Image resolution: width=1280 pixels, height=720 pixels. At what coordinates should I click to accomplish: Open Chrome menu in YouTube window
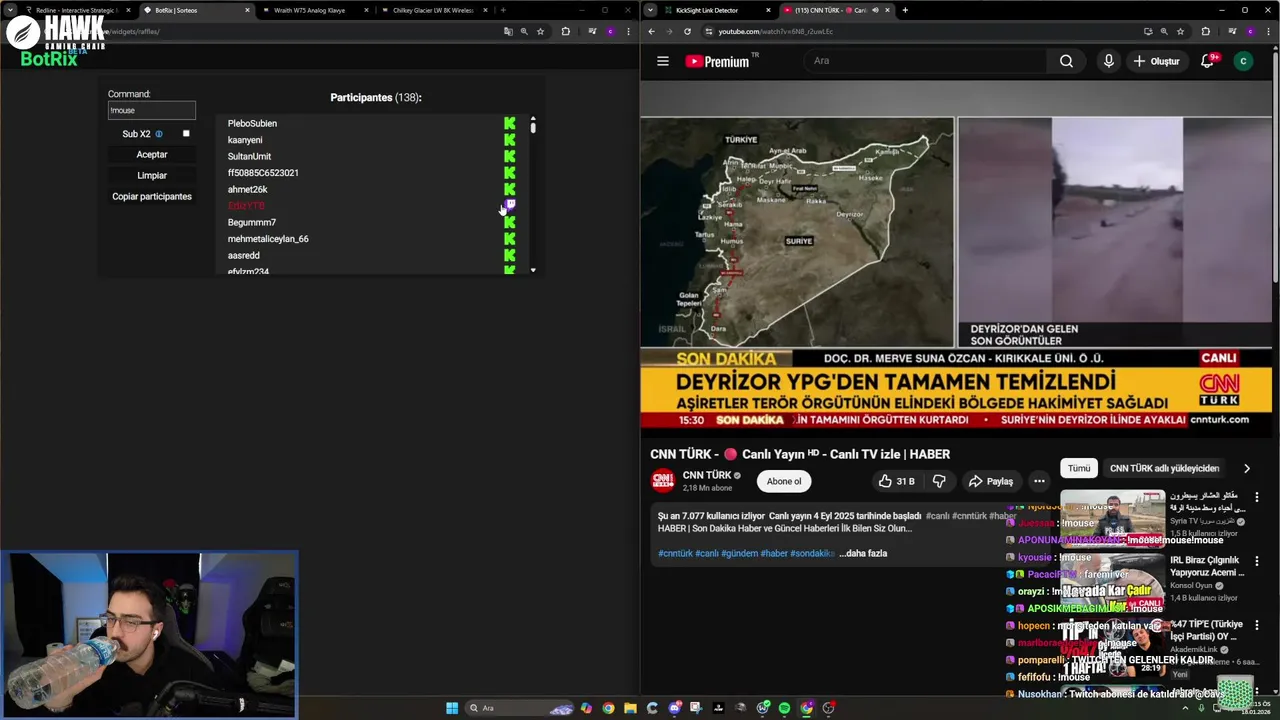click(x=1270, y=31)
